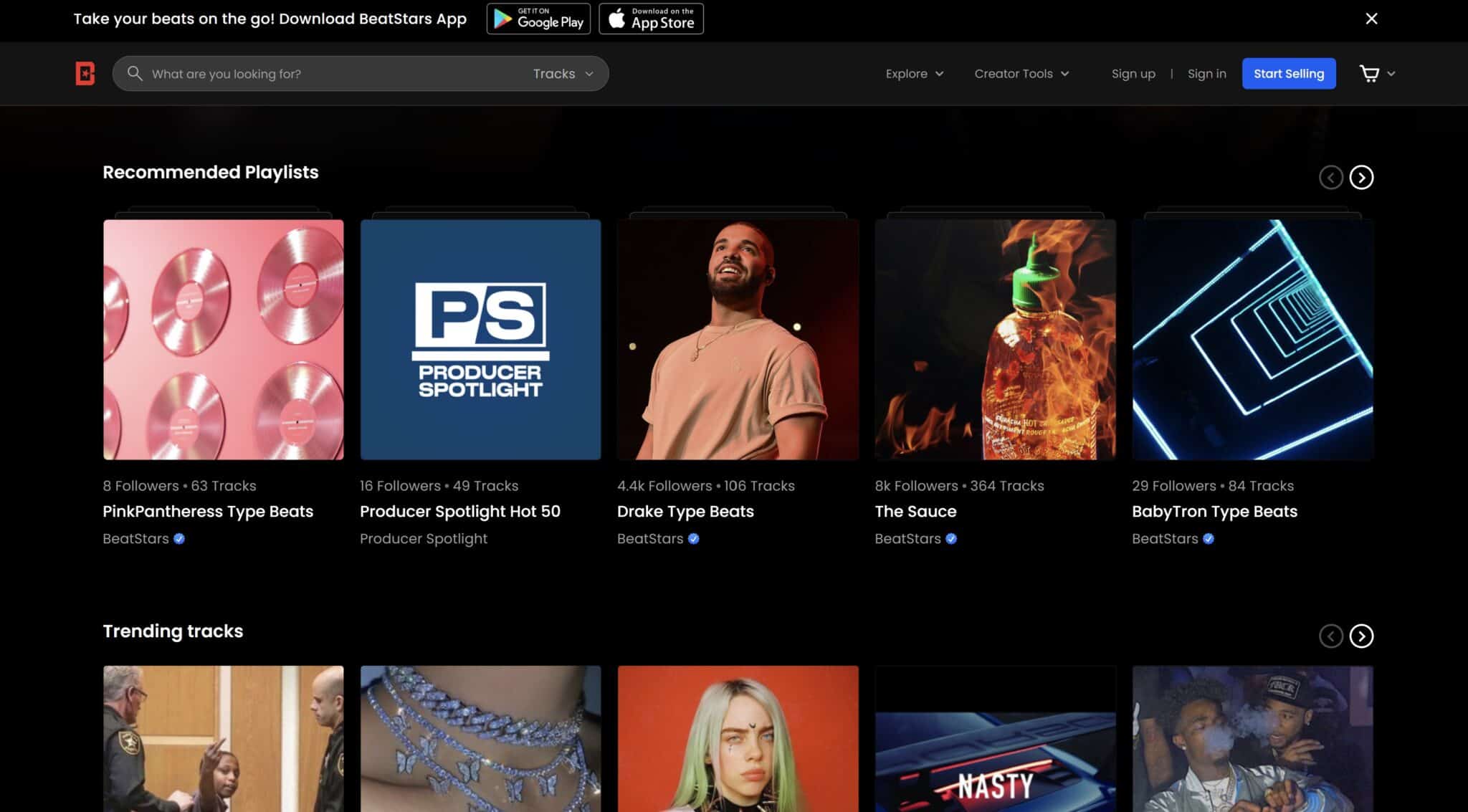Image resolution: width=1468 pixels, height=812 pixels.
Task: Open trending track with courtroom officers cover
Action: tap(224, 739)
